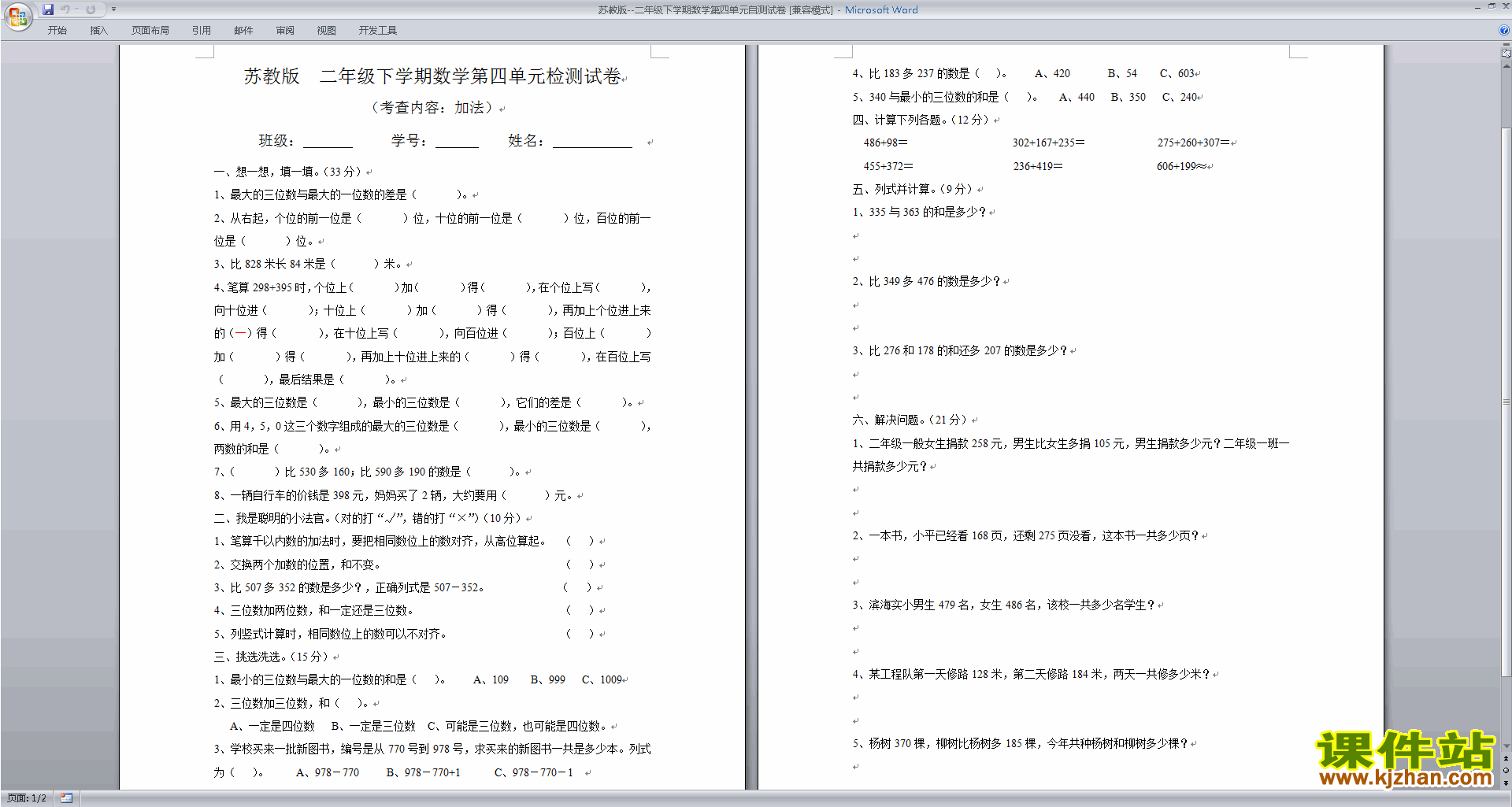The width and height of the screenshot is (1512, 807).
Task: Click the question 4、某工程队第一天修路128米
Action: pyautogui.click(x=1032, y=674)
